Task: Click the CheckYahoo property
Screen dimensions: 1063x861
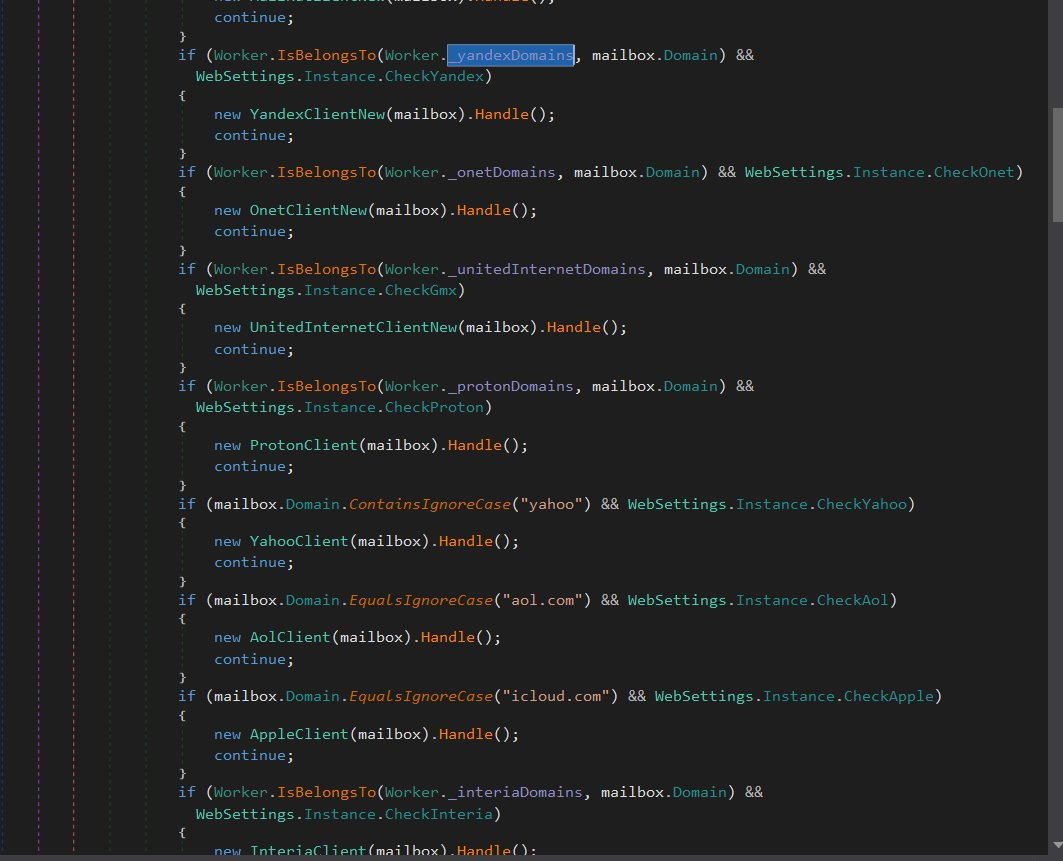Action: tap(861, 504)
